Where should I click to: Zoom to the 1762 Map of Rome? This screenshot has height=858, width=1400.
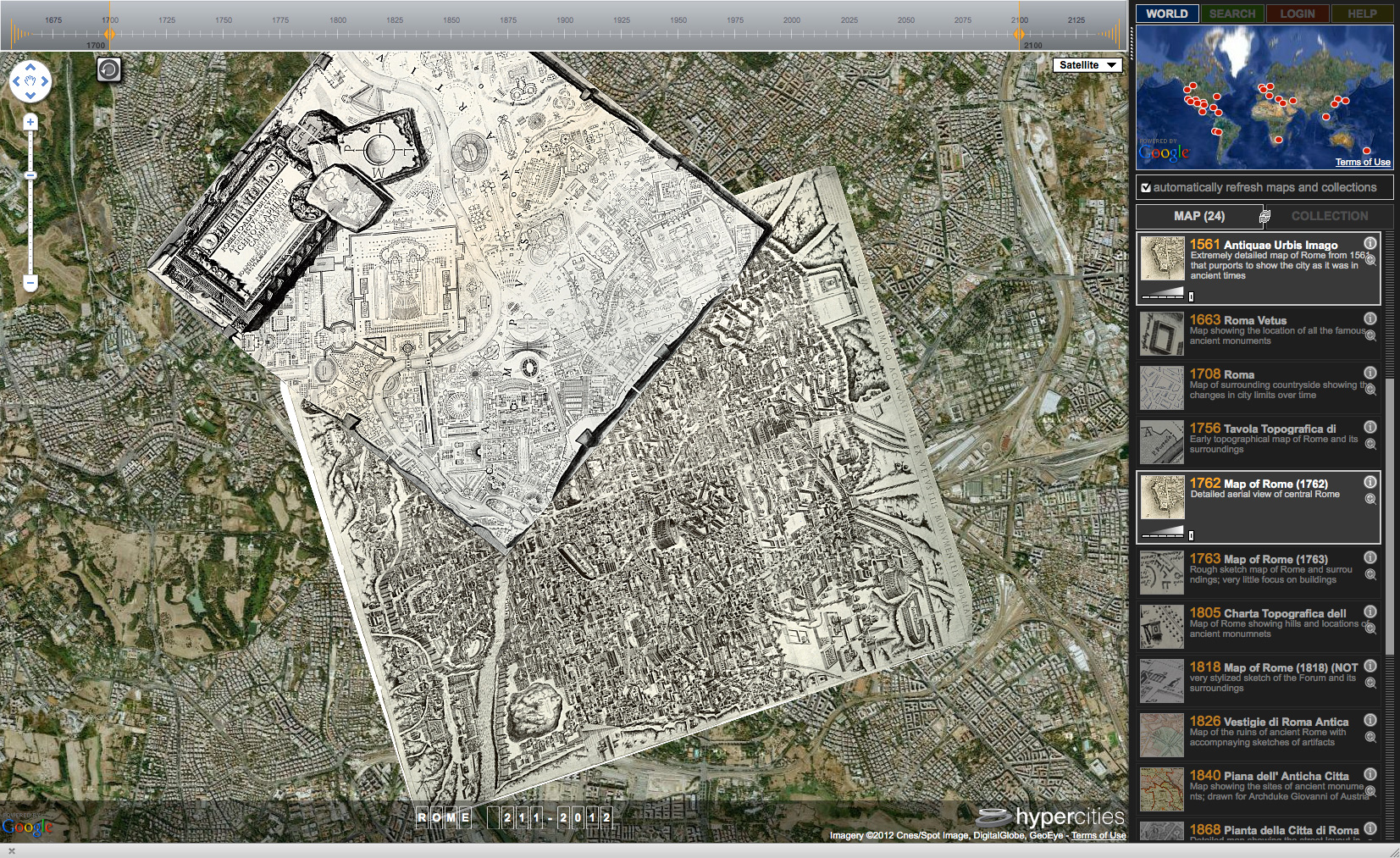[x=1370, y=500]
